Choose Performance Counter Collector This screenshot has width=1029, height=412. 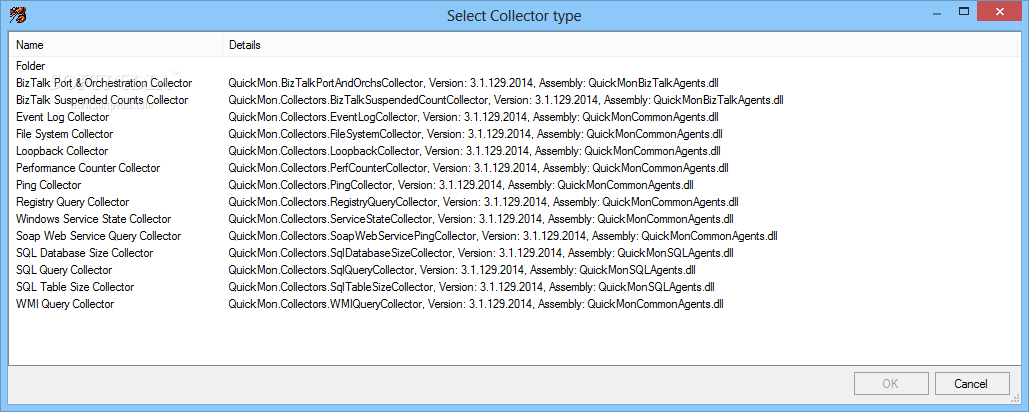88,169
